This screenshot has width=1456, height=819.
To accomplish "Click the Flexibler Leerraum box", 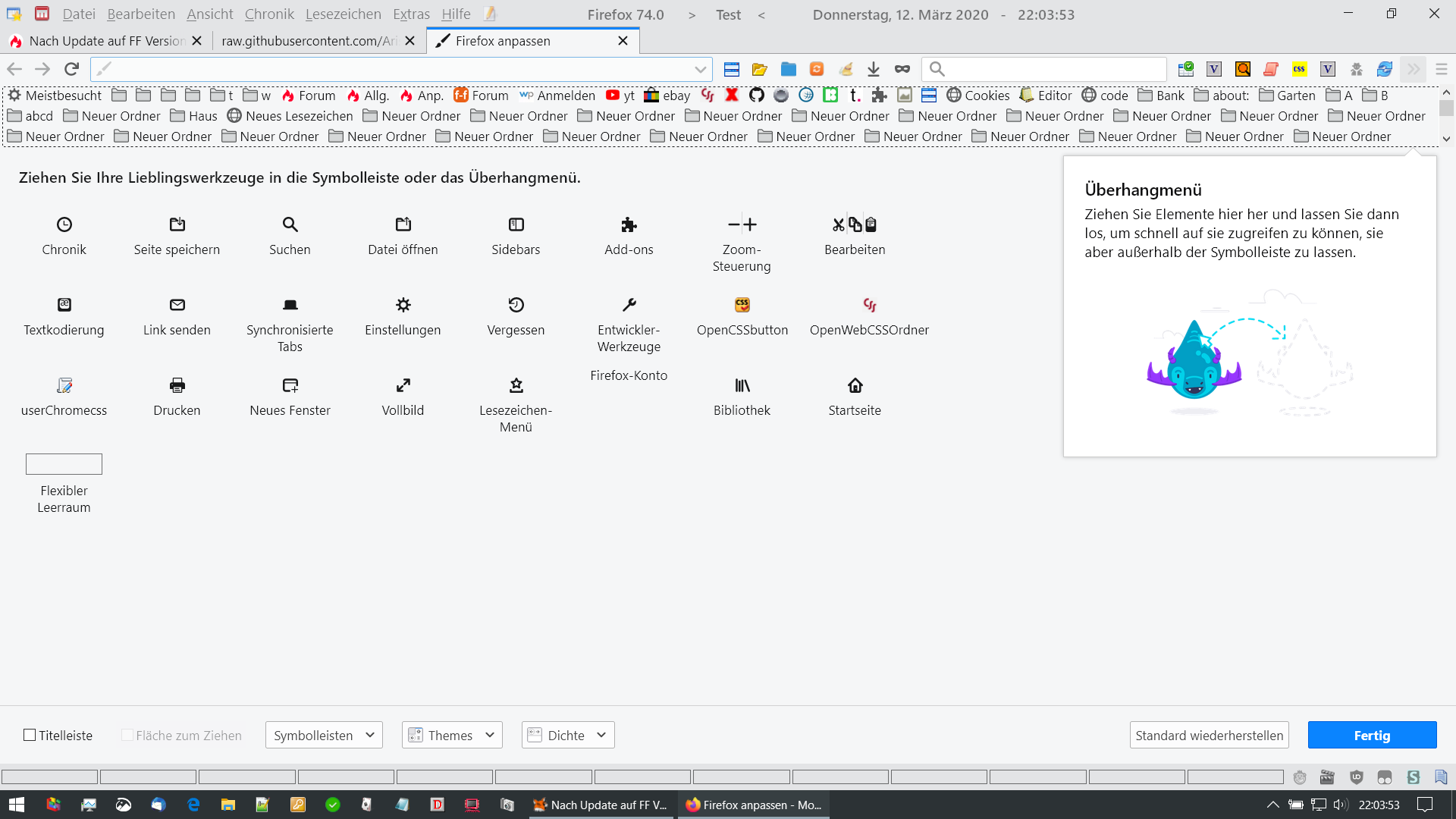I will (64, 463).
